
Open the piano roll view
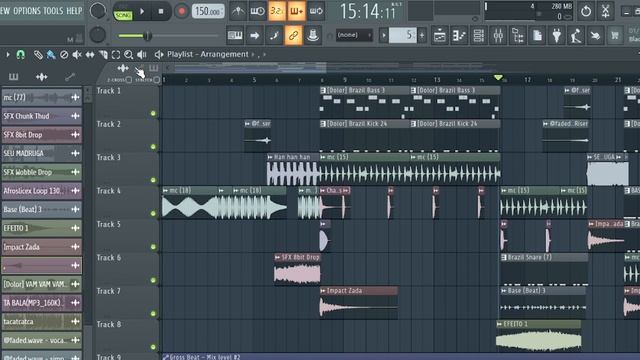coord(459,36)
